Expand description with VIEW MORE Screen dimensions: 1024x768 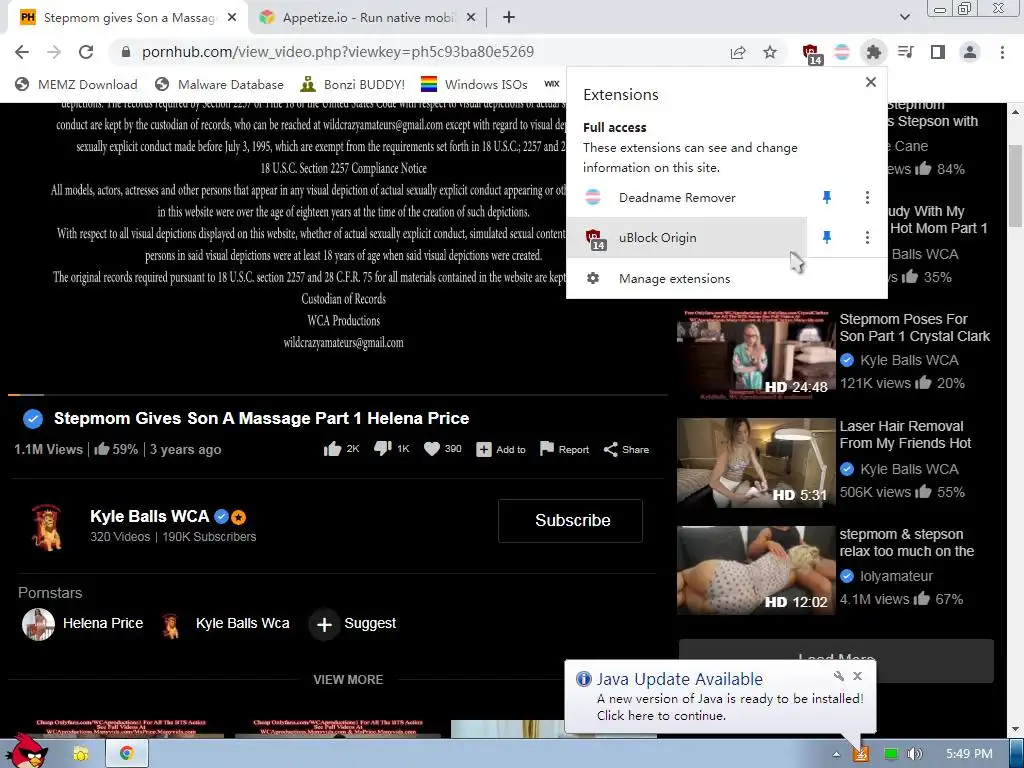(x=348, y=679)
